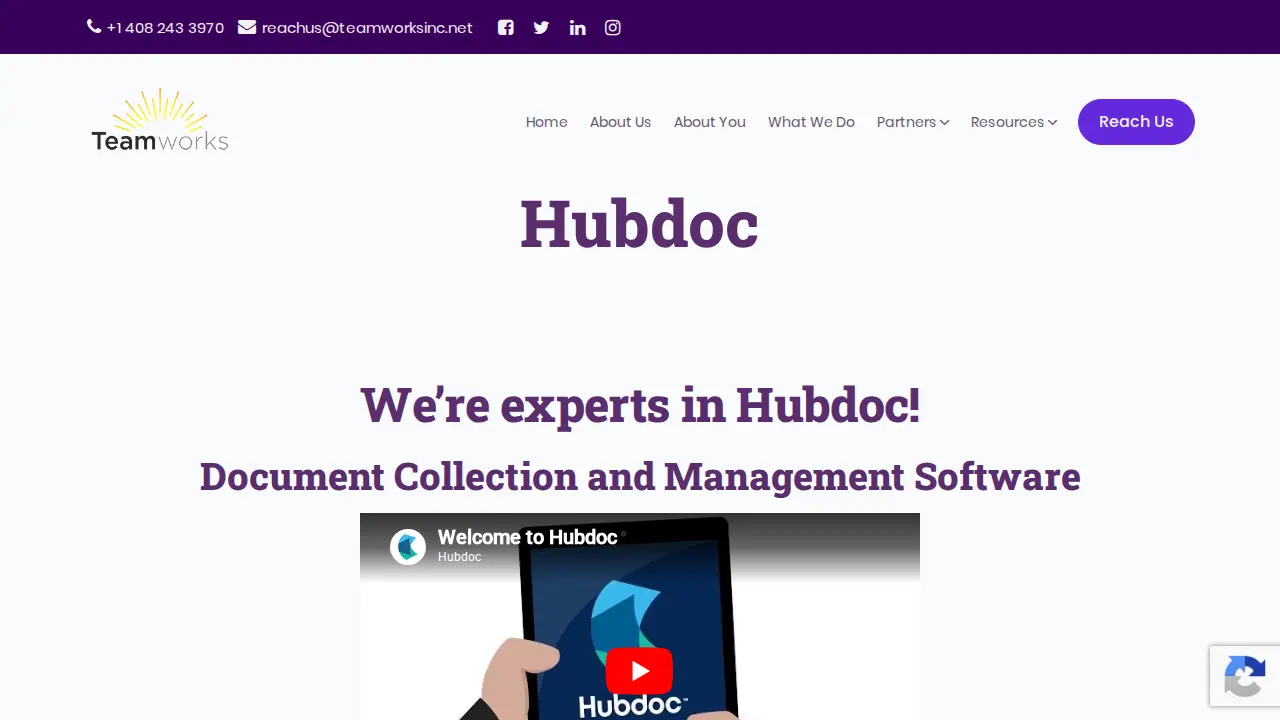
Task: Click the Hubdoc channel name under video title
Action: pyautogui.click(x=460, y=557)
